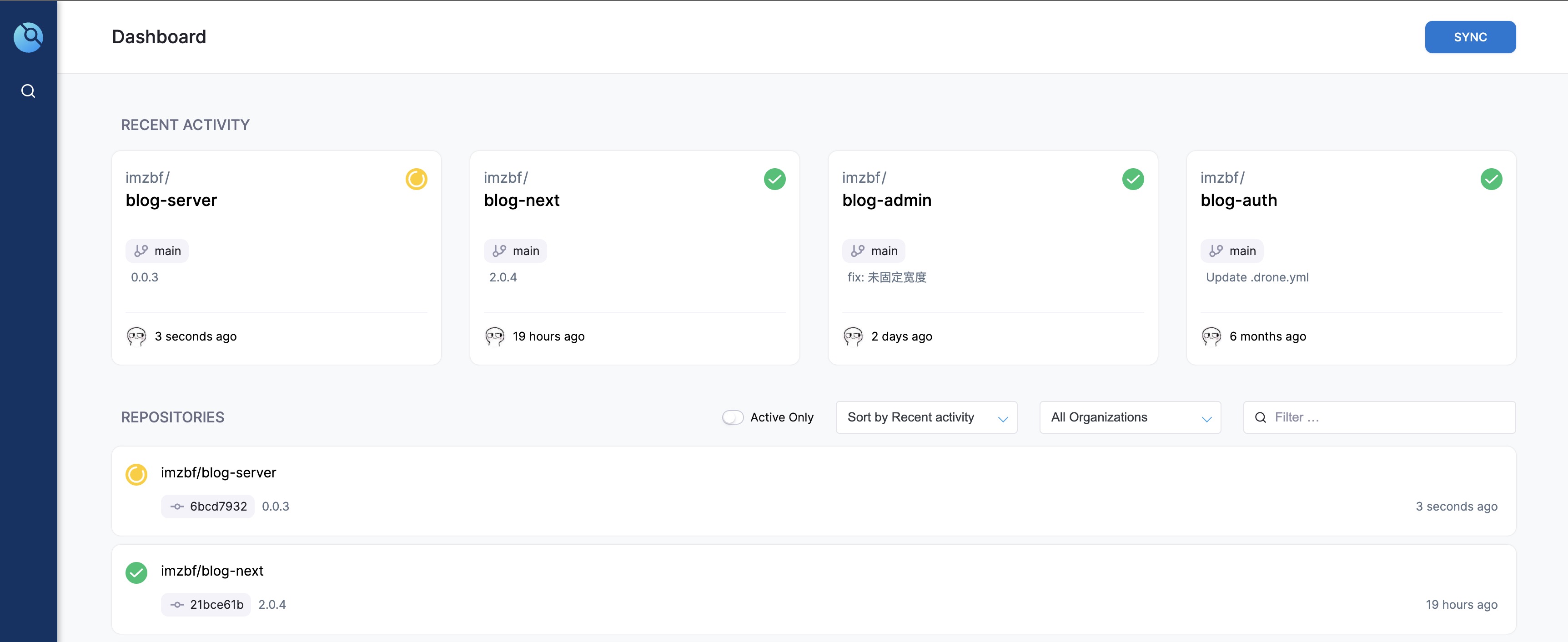Screen dimensions: 1568x642
Task: Open the blog-server activity card
Action: pyautogui.click(x=276, y=258)
